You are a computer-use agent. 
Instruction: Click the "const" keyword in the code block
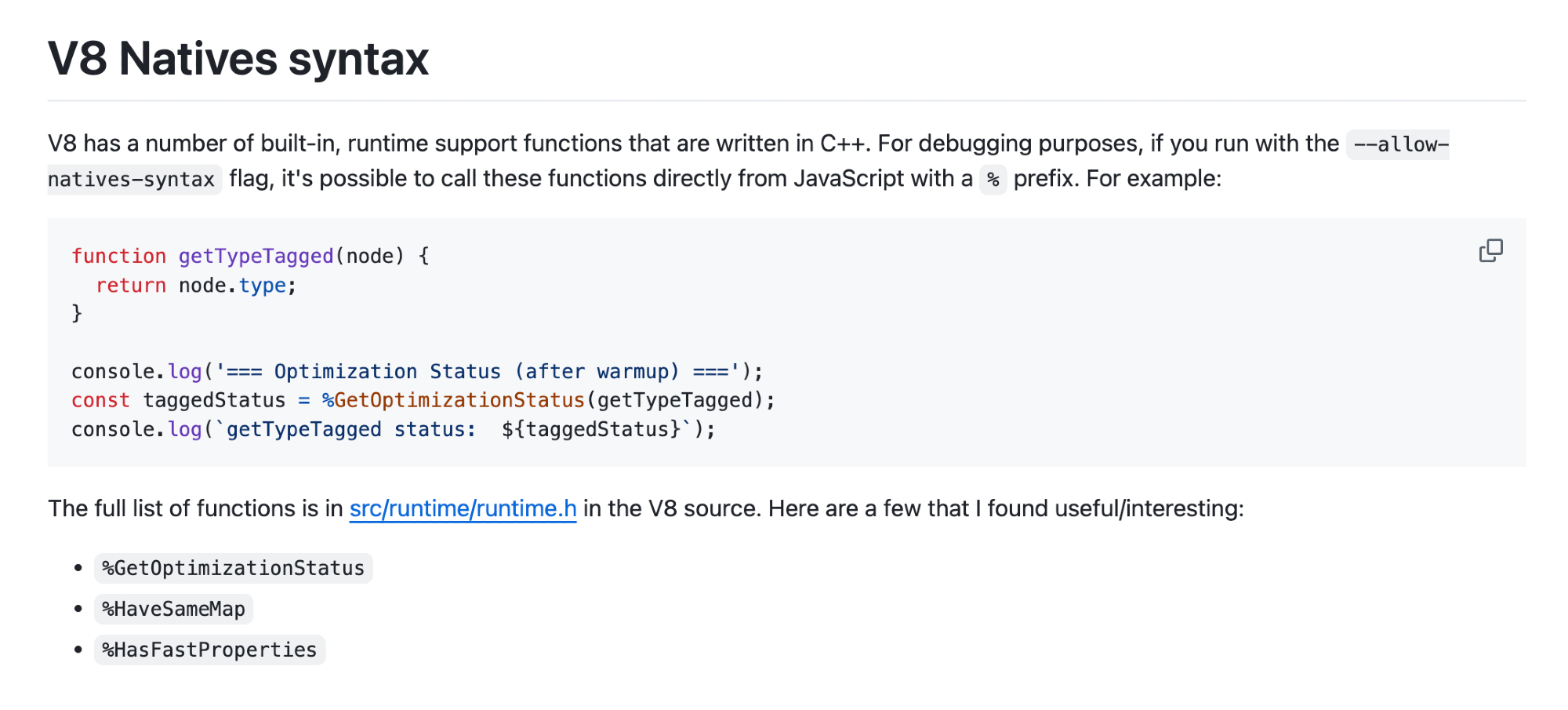tap(100, 401)
